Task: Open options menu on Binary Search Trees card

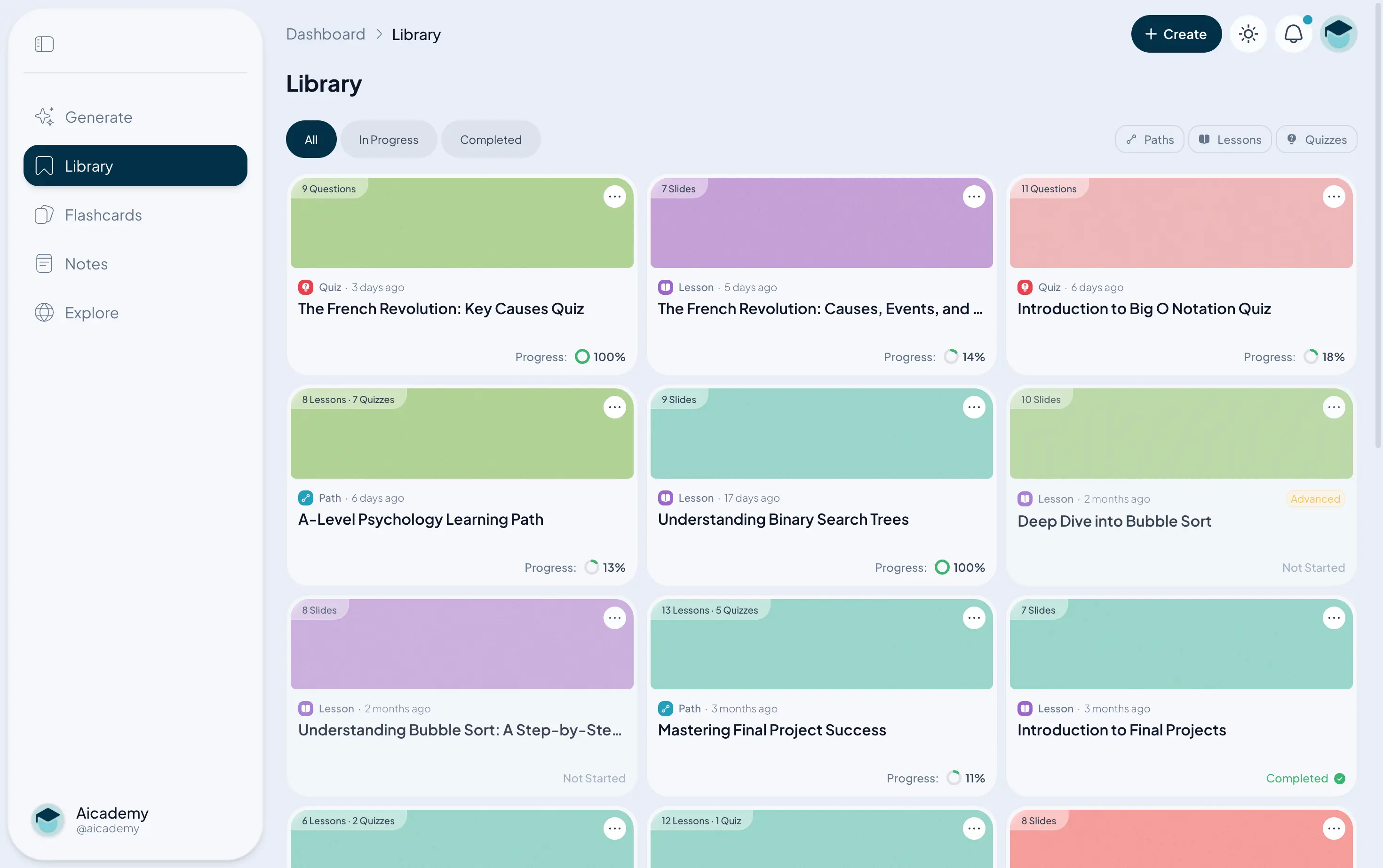Action: (974, 407)
